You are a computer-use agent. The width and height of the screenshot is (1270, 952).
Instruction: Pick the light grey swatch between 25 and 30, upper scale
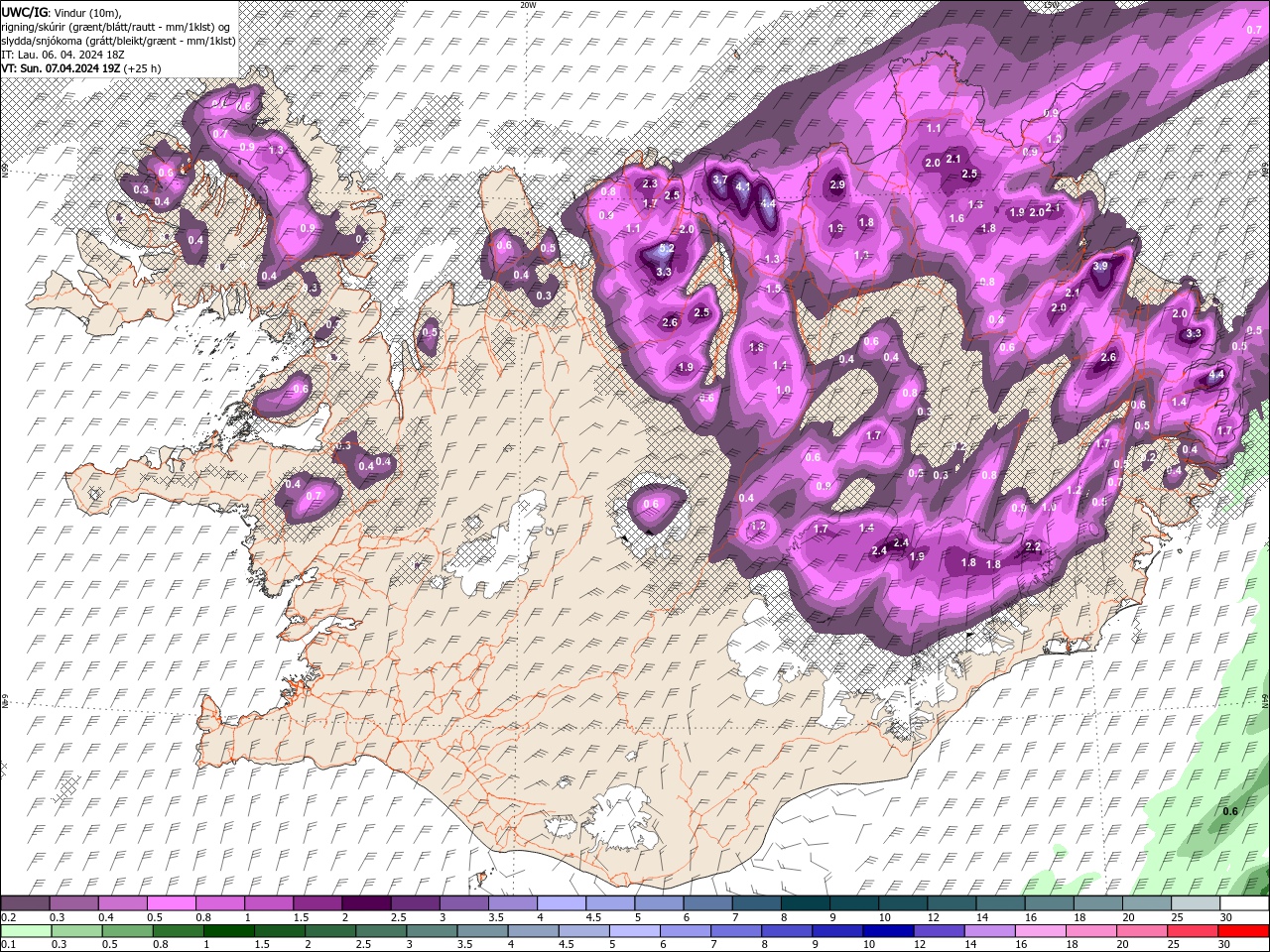click(1197, 903)
